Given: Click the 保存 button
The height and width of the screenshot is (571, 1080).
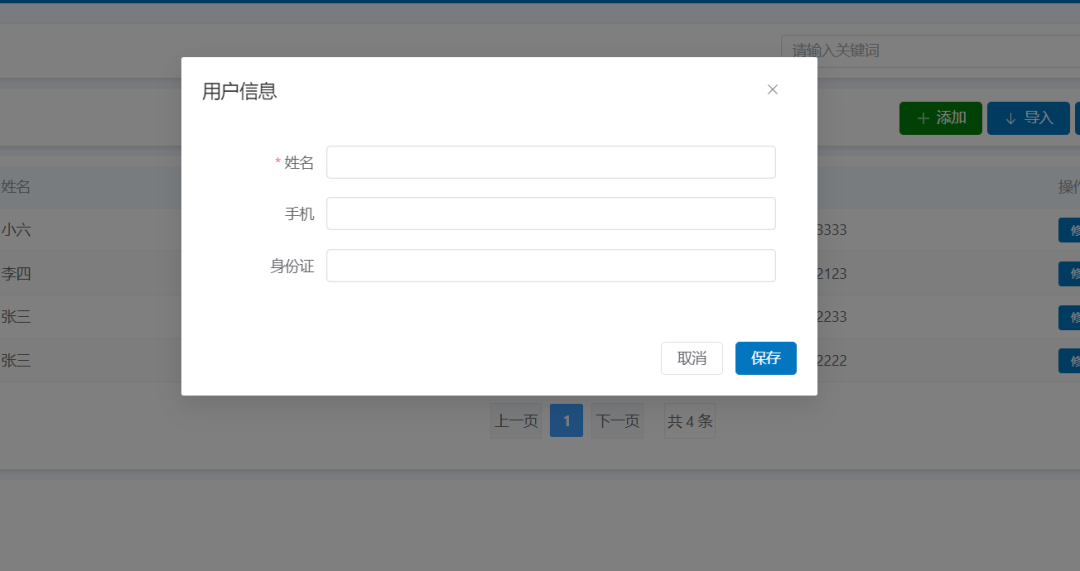Looking at the screenshot, I should (x=766, y=358).
